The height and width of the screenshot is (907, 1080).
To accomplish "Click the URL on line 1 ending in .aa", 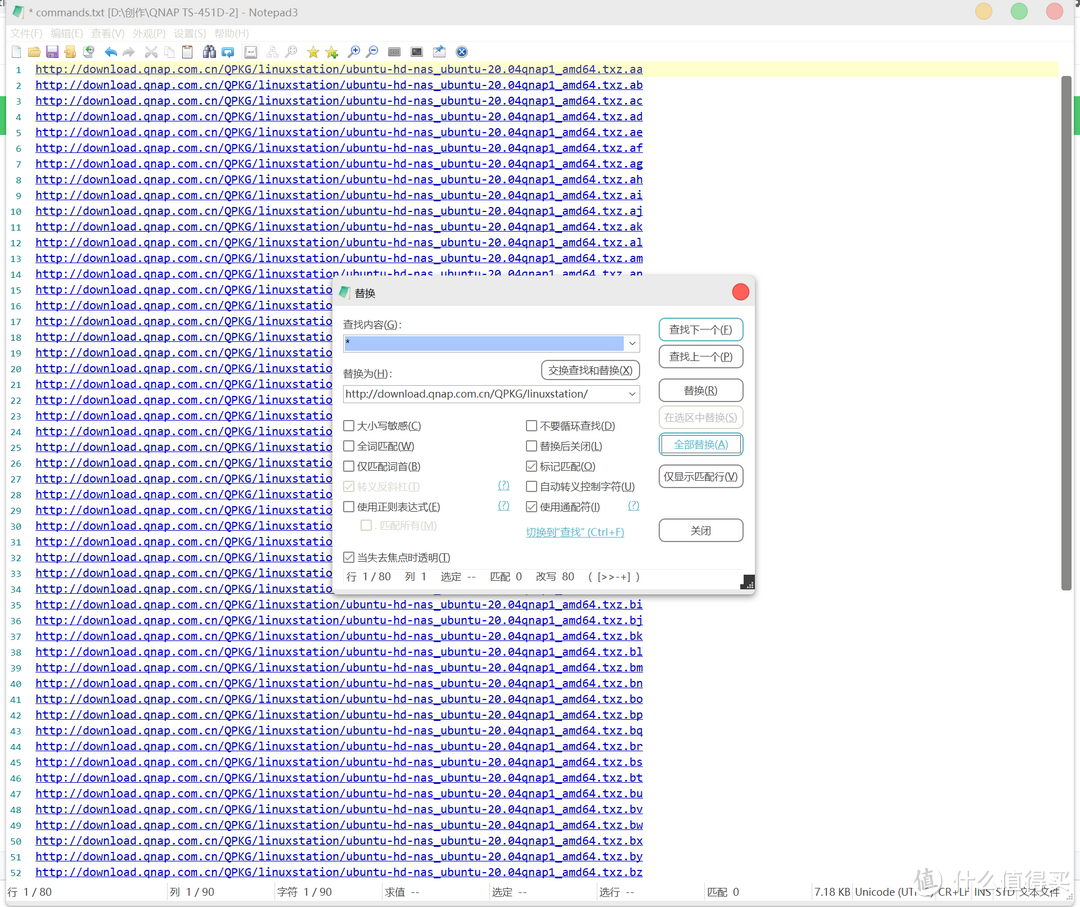I will coord(339,69).
